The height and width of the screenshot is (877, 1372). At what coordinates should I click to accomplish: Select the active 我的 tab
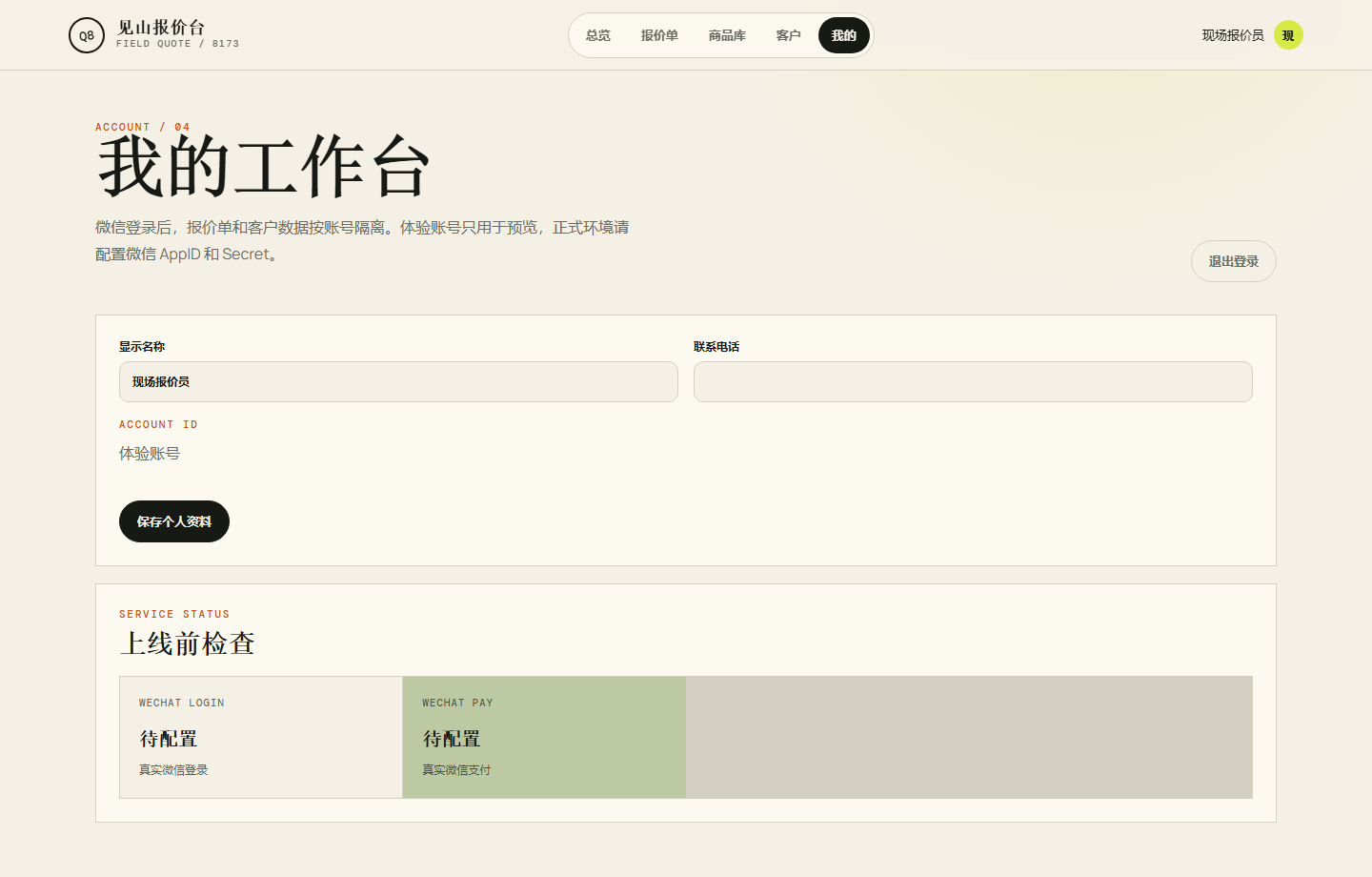(x=844, y=35)
